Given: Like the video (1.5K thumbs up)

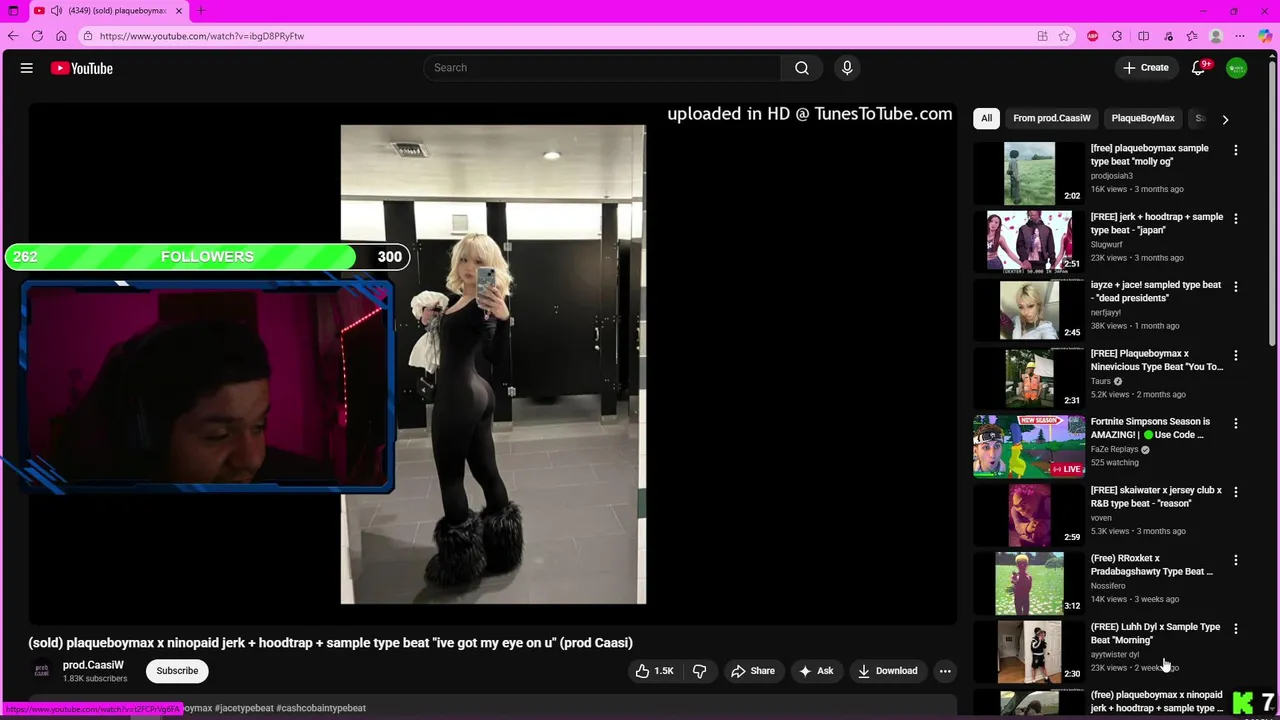Looking at the screenshot, I should (x=654, y=671).
